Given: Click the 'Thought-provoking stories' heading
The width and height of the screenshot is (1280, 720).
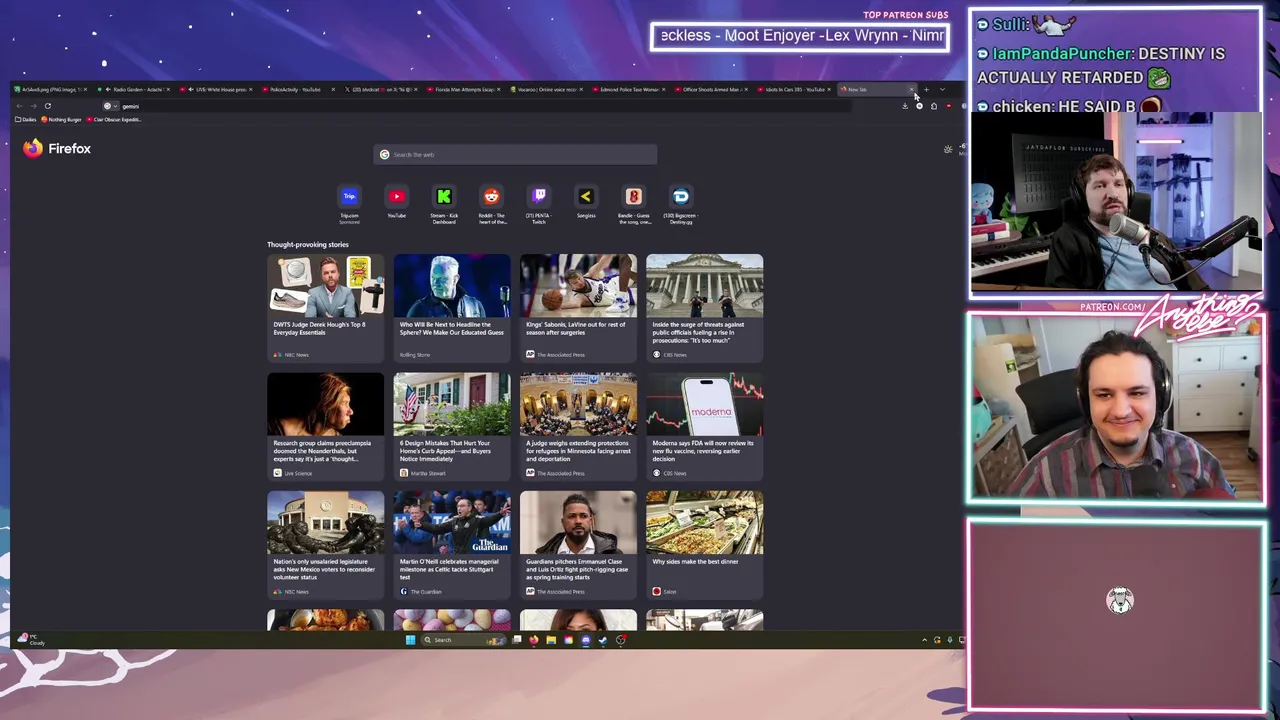Looking at the screenshot, I should click(x=308, y=244).
